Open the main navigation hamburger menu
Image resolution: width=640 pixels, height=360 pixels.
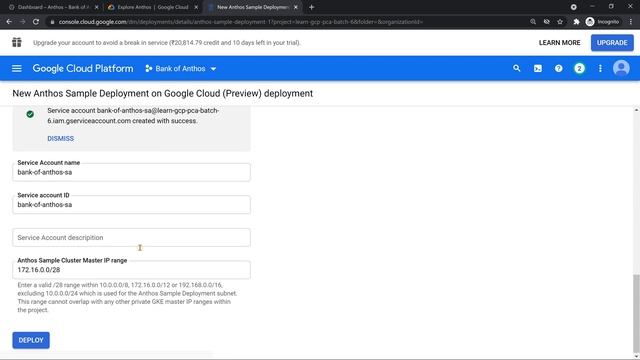(x=17, y=69)
